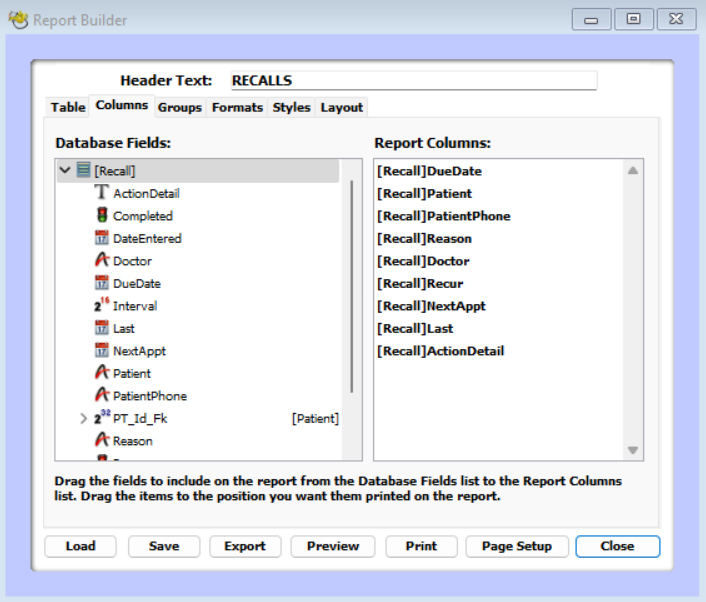Click the PatientPhone string icon
This screenshot has width=706, height=602.
(x=102, y=395)
